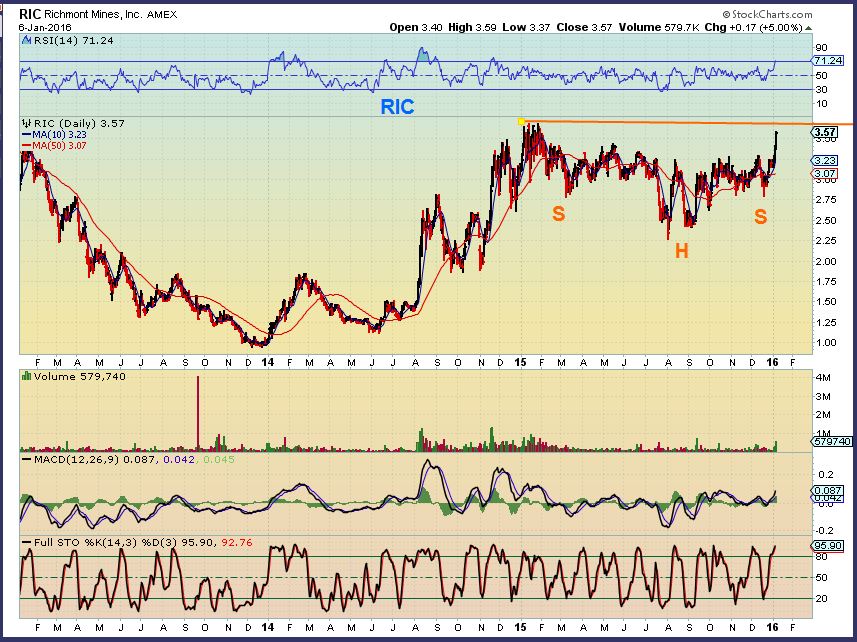Viewport: 857px width, 642px height.
Task: Click the bold 3.57 price tag on axis
Action: (824, 132)
